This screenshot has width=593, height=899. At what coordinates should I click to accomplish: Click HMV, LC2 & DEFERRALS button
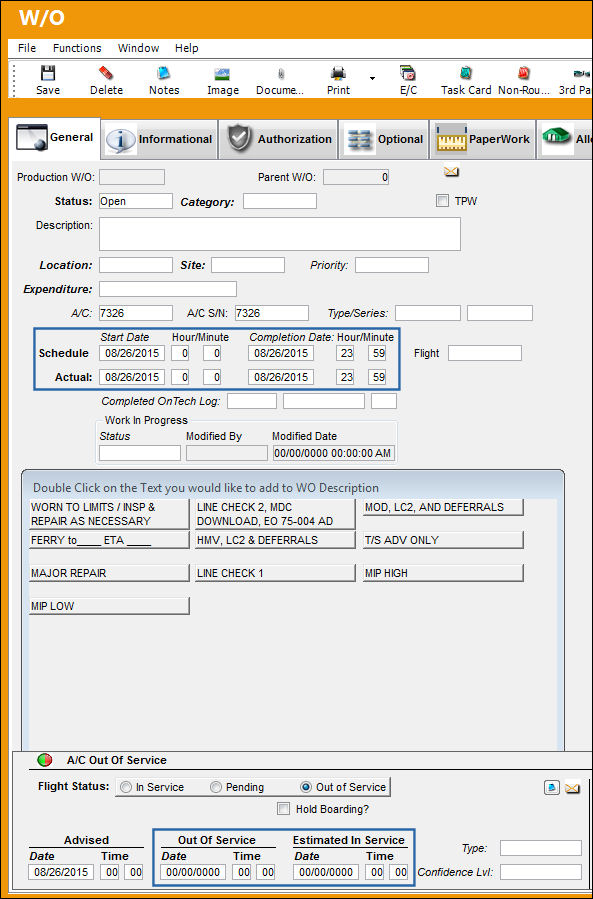[x=275, y=540]
